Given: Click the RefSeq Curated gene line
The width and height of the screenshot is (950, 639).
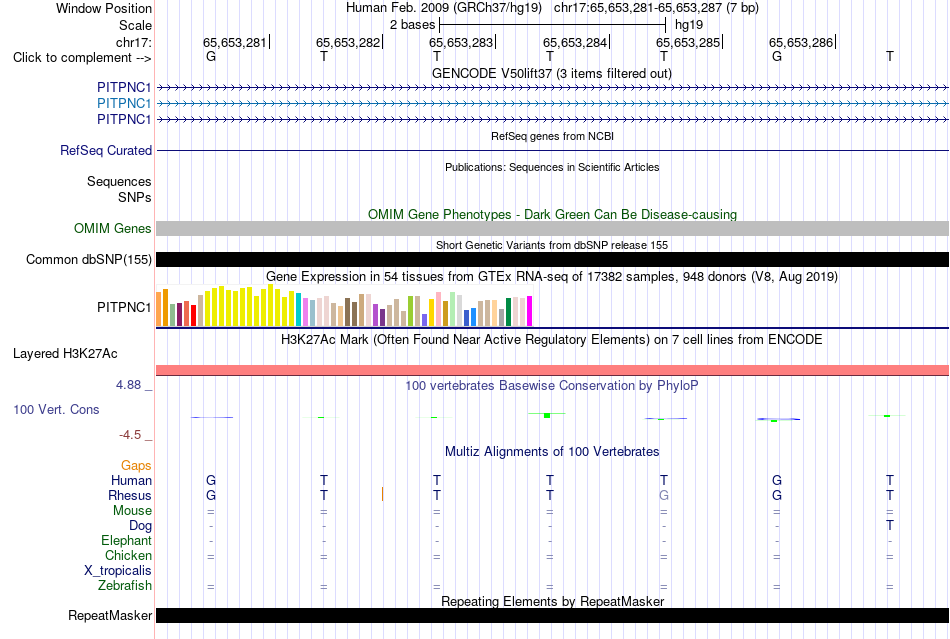Looking at the screenshot, I should pyautogui.click(x=552, y=150).
